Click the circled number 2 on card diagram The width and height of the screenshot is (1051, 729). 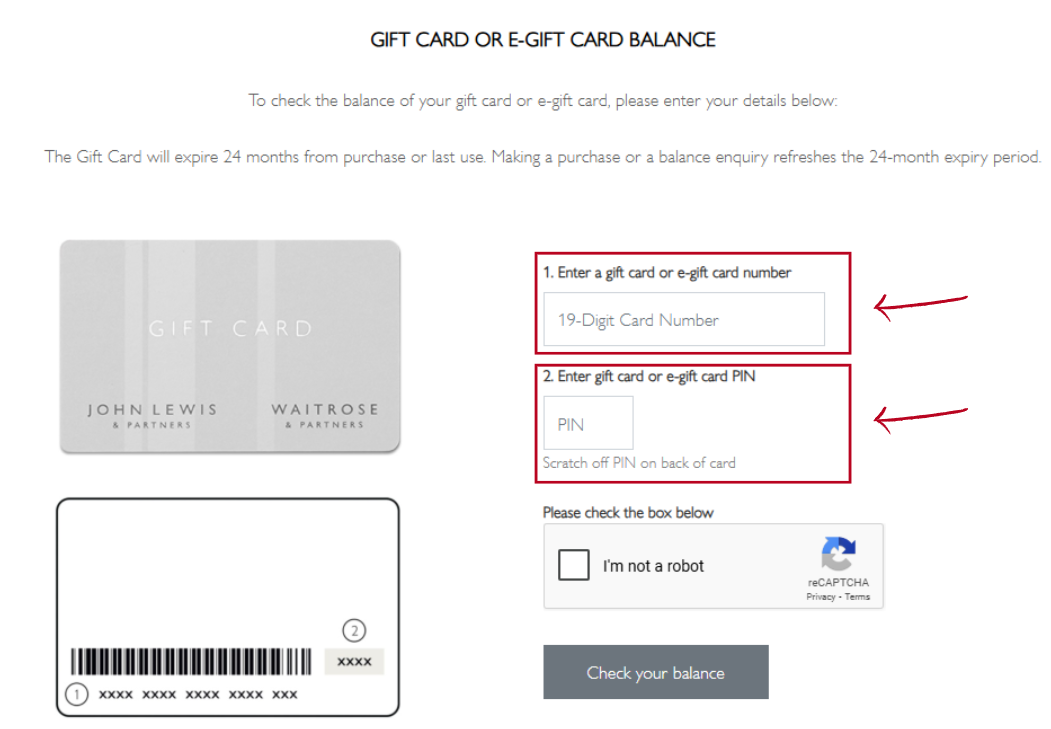coord(353,631)
